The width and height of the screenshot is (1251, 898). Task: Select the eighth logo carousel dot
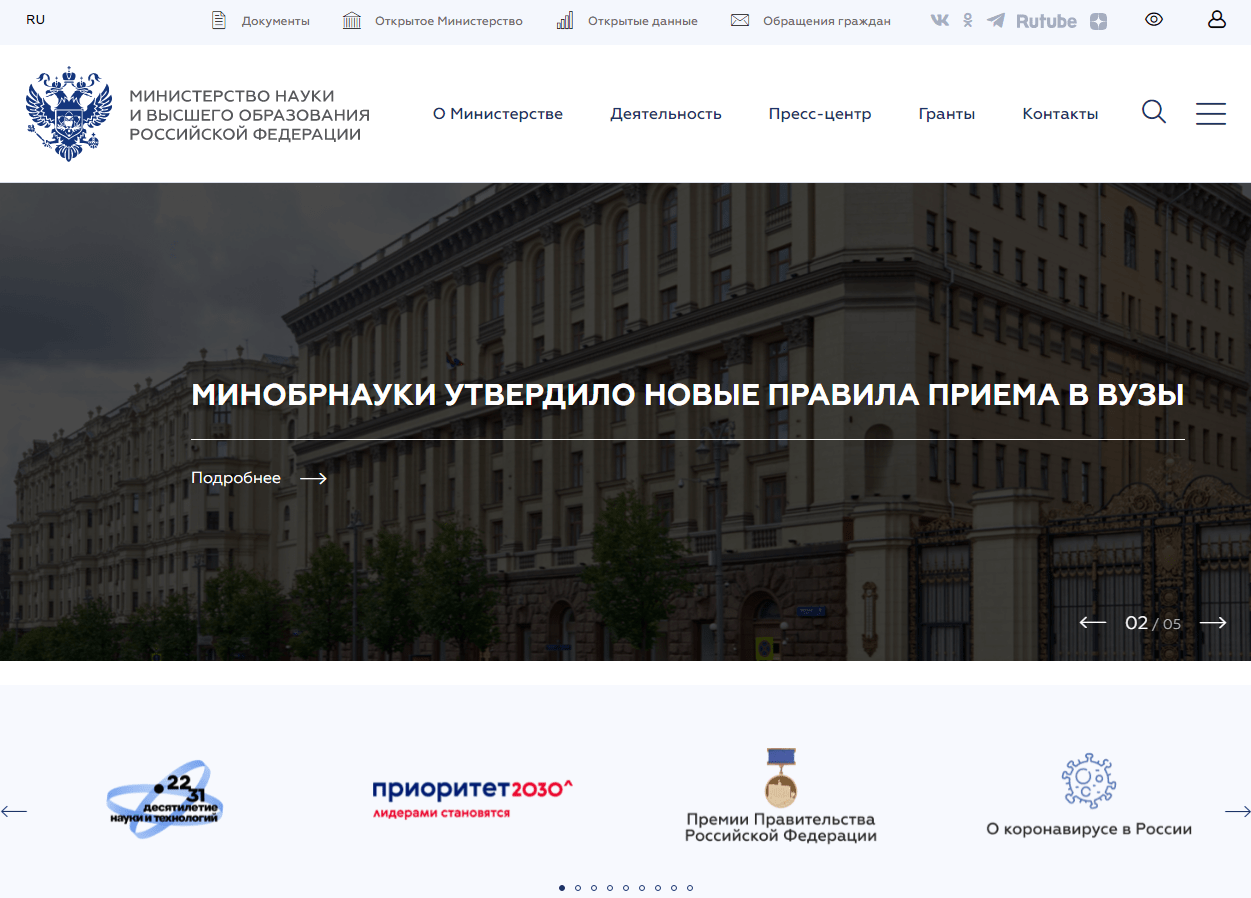click(x=674, y=888)
